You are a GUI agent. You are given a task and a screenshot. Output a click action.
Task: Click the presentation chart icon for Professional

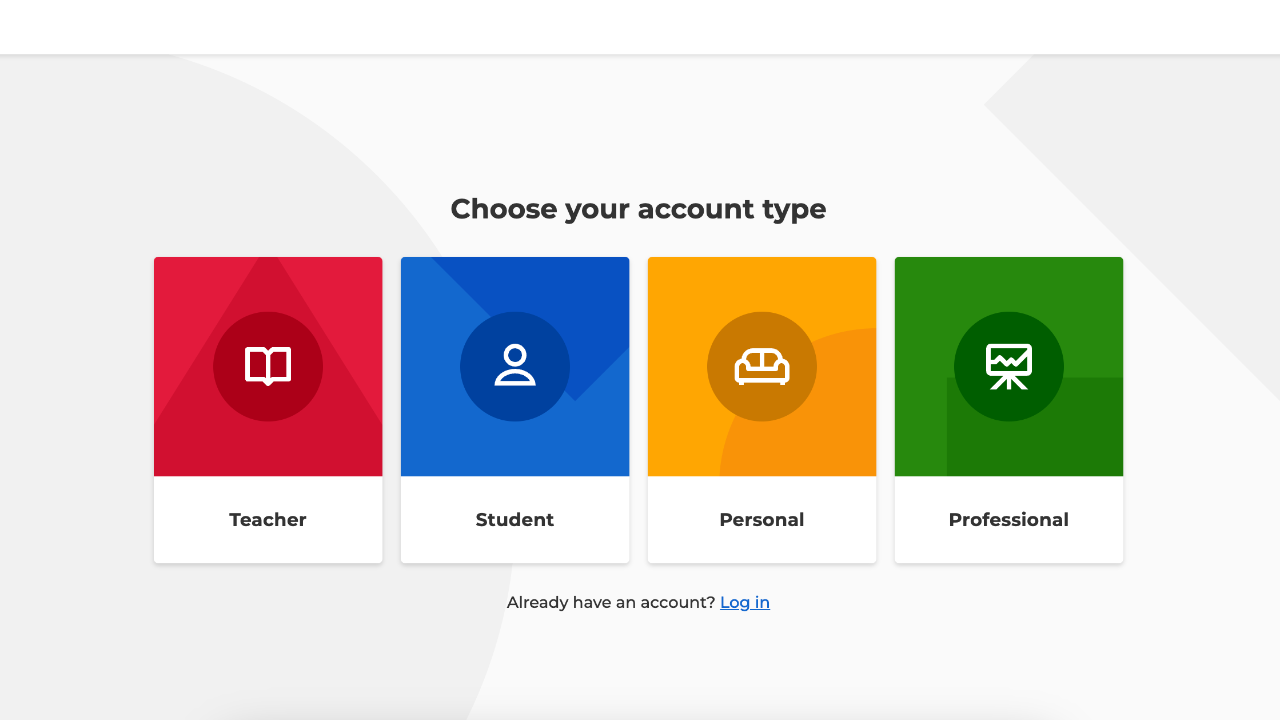point(1009,366)
